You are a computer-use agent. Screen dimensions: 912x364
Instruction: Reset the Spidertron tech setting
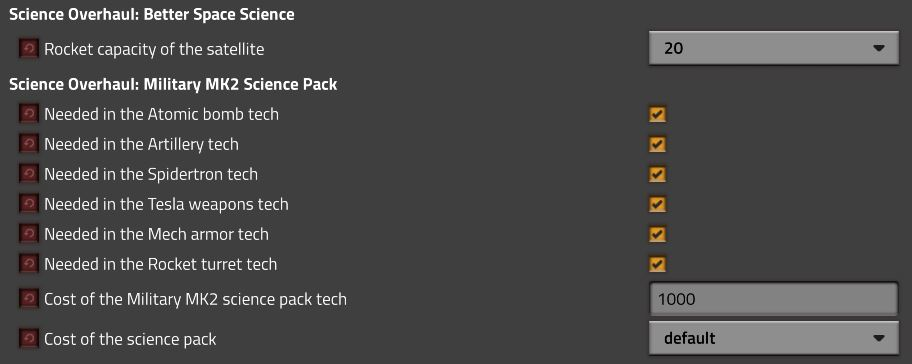pos(28,173)
